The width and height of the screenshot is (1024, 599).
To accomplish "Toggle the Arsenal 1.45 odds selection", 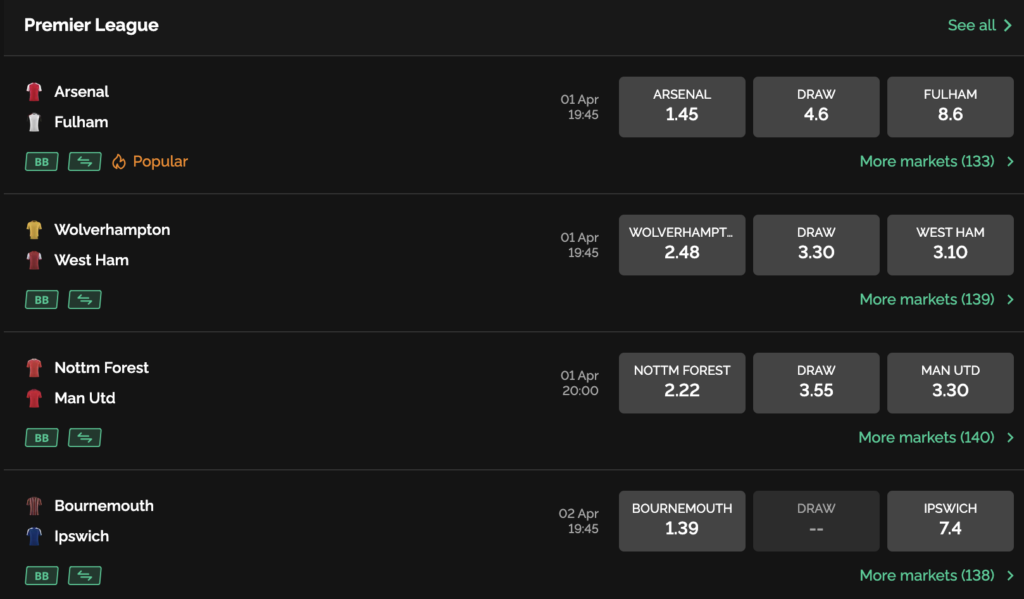I will (x=681, y=106).
